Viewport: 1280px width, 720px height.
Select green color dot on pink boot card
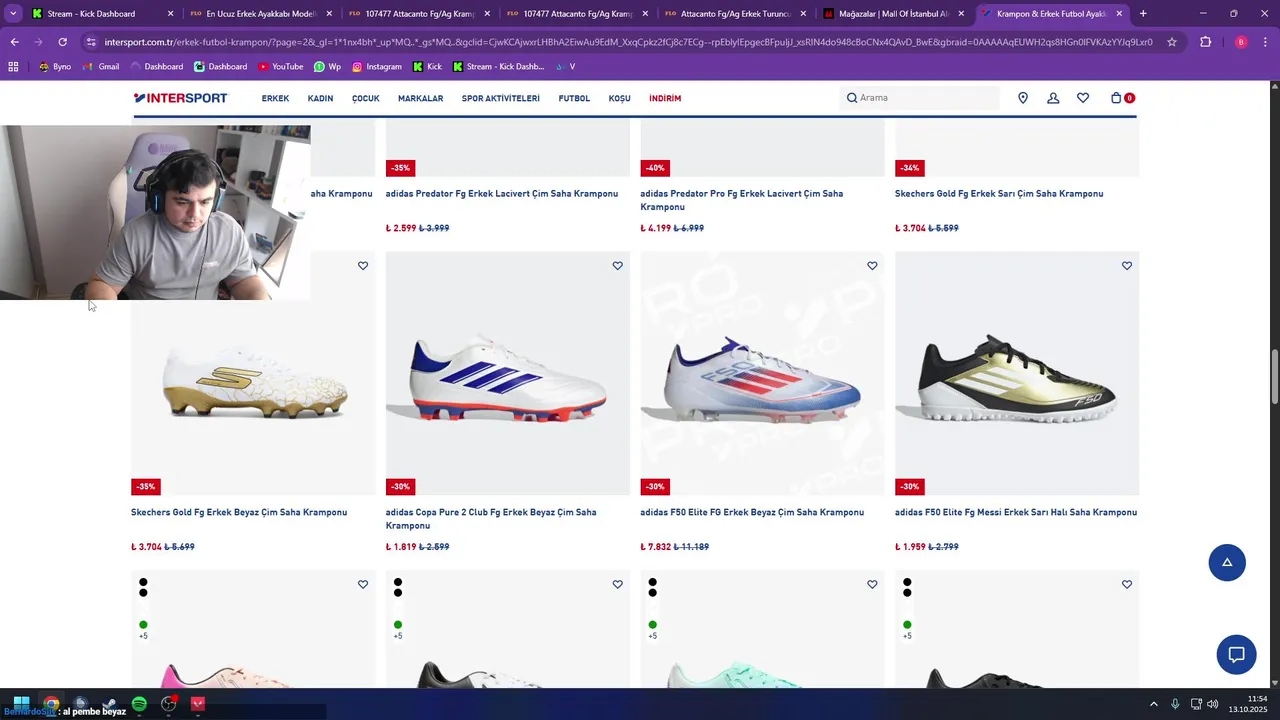[x=143, y=625]
